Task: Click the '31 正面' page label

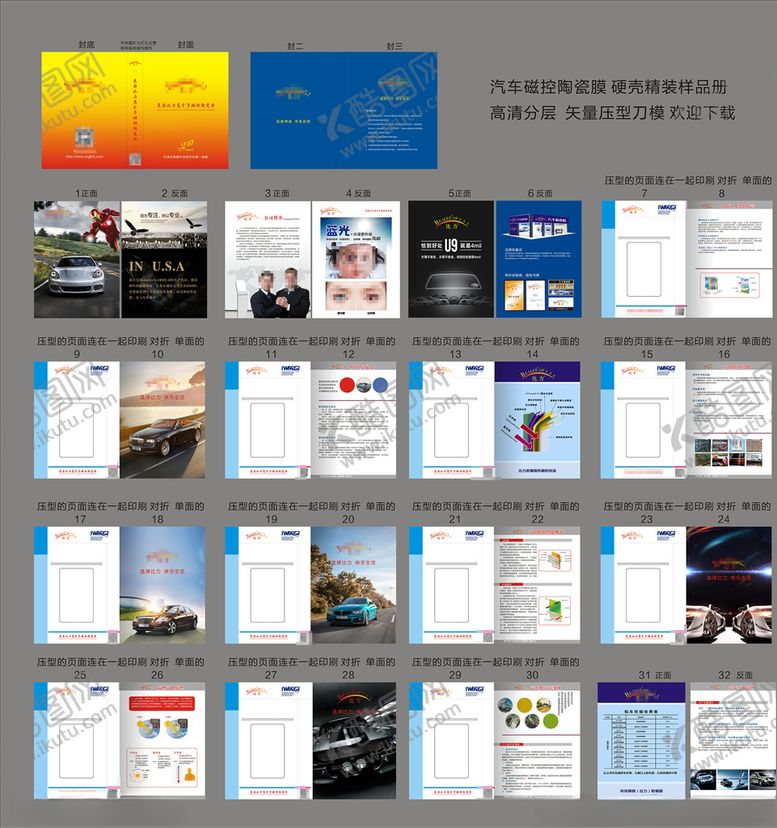Action: click(655, 675)
